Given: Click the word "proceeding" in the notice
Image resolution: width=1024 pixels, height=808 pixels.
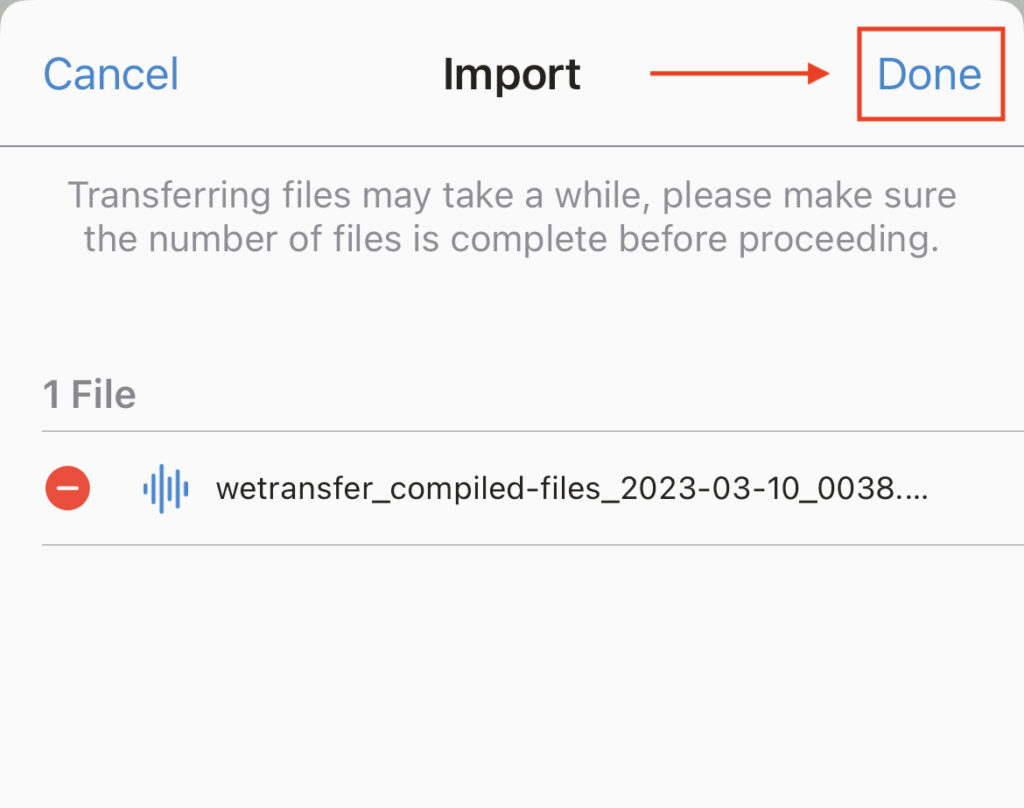Looking at the screenshot, I should pyautogui.click(x=839, y=239).
